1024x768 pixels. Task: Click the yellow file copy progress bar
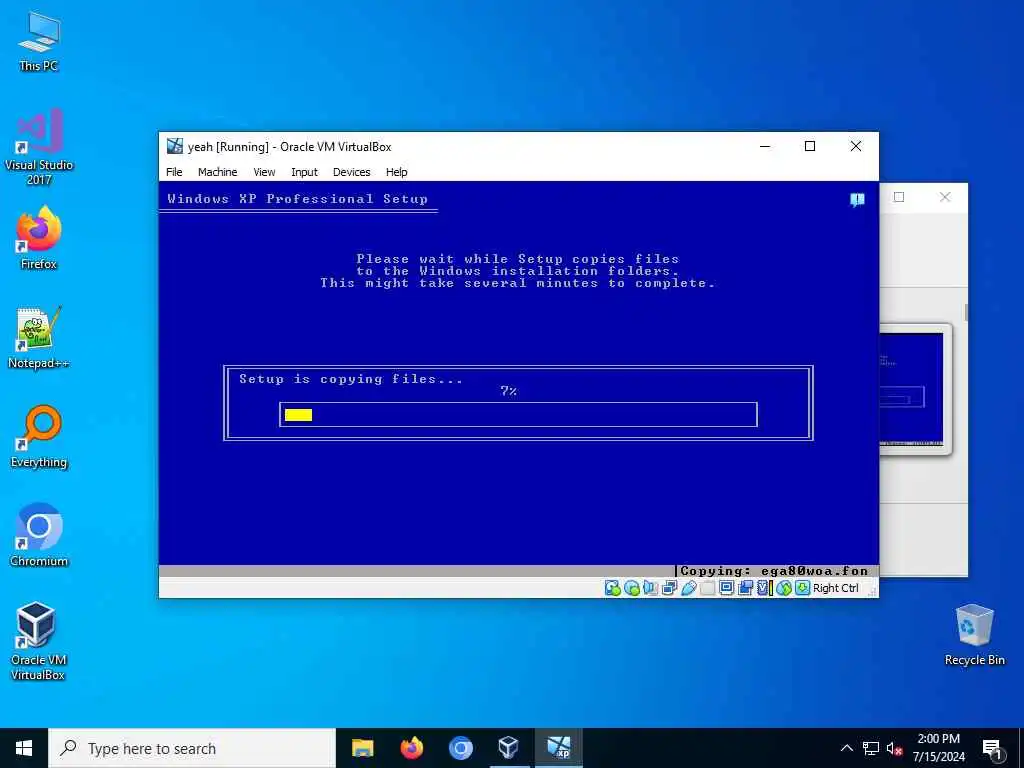click(298, 415)
